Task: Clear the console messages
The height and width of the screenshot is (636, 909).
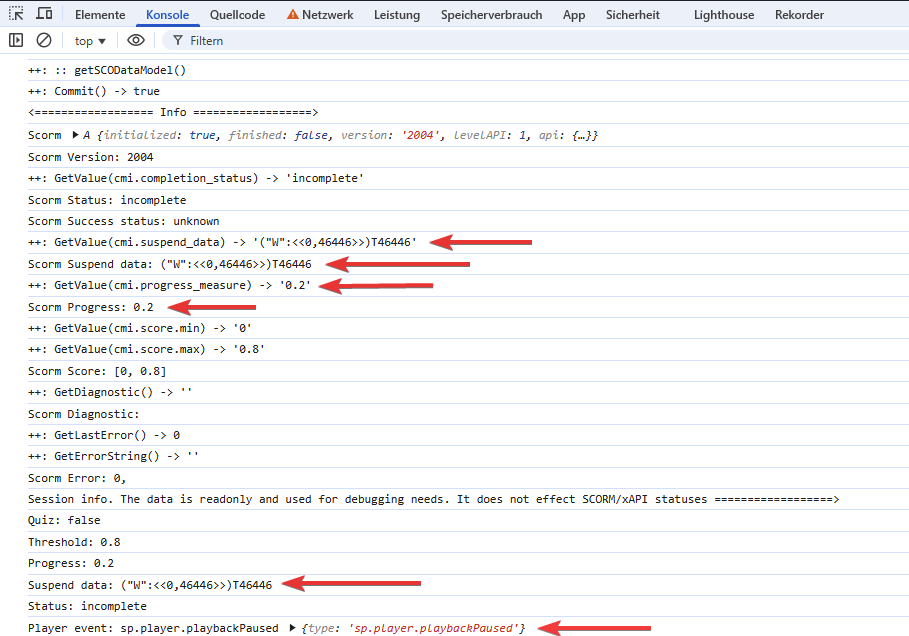Action: [43, 40]
